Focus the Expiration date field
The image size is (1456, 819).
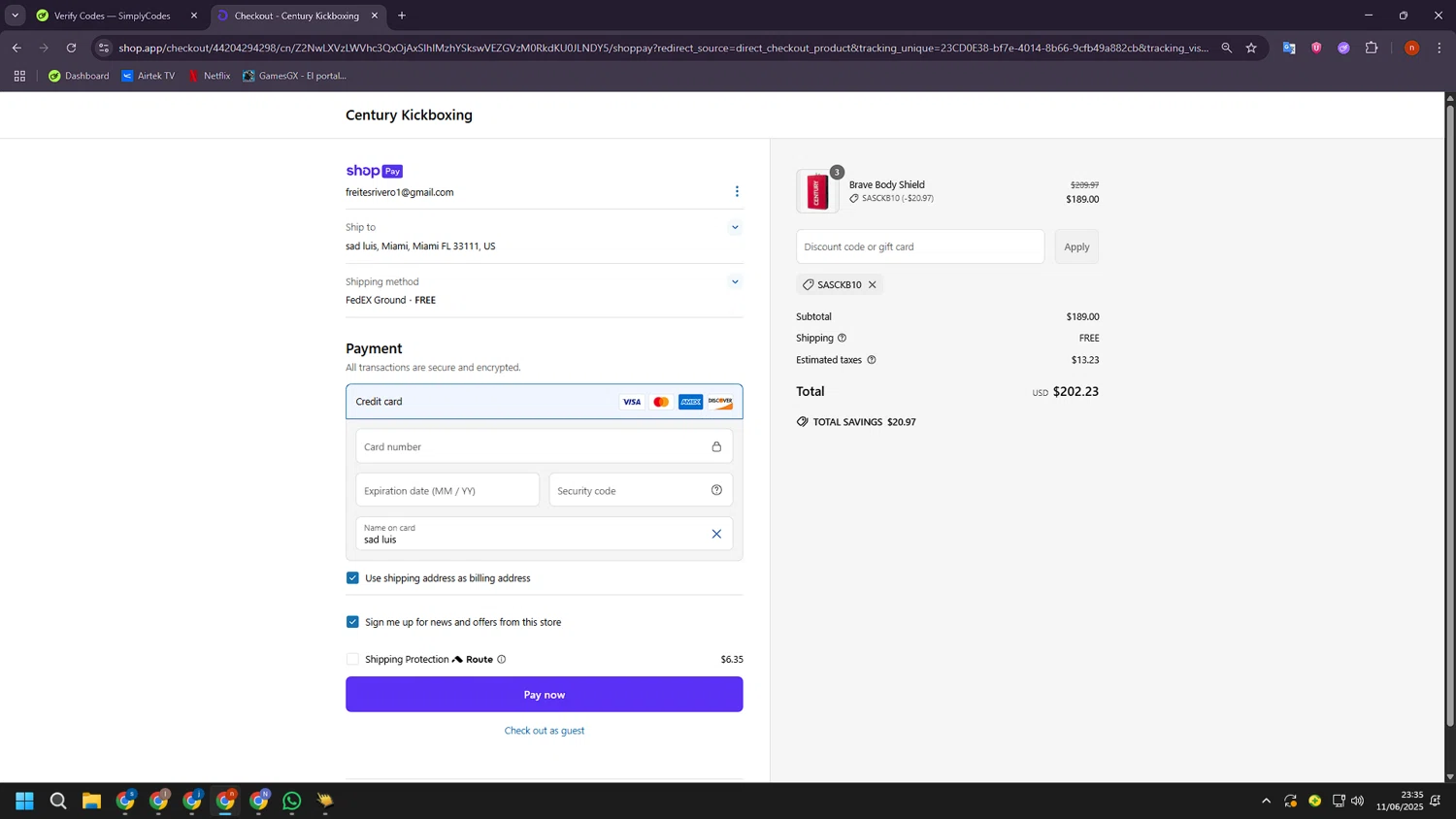447,490
